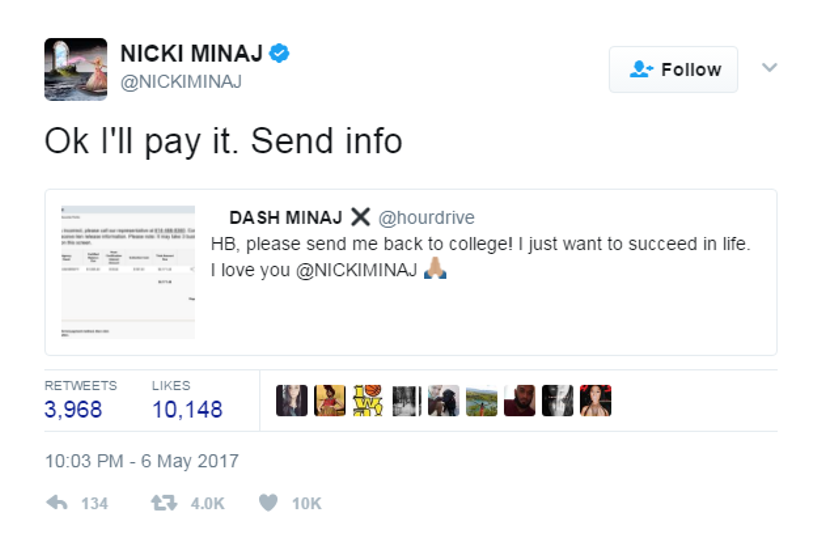The width and height of the screenshot is (819, 541).
Task: Click the X symbol after DASH MINAJ
Action: pos(360,216)
